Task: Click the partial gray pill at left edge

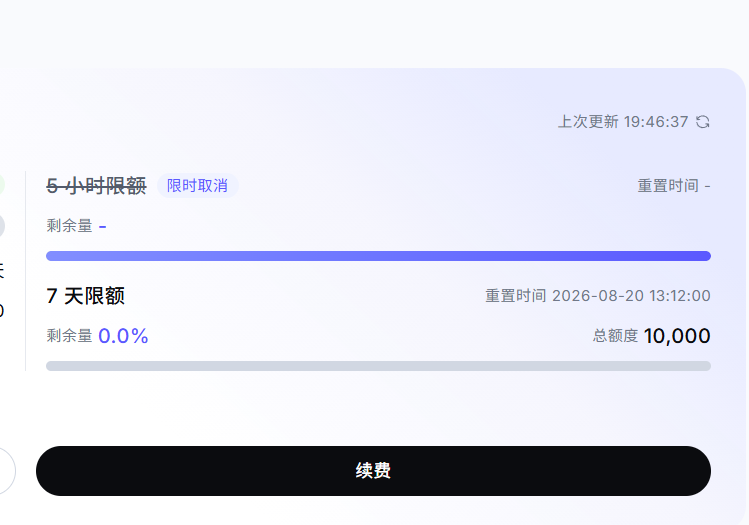Action: (2, 225)
